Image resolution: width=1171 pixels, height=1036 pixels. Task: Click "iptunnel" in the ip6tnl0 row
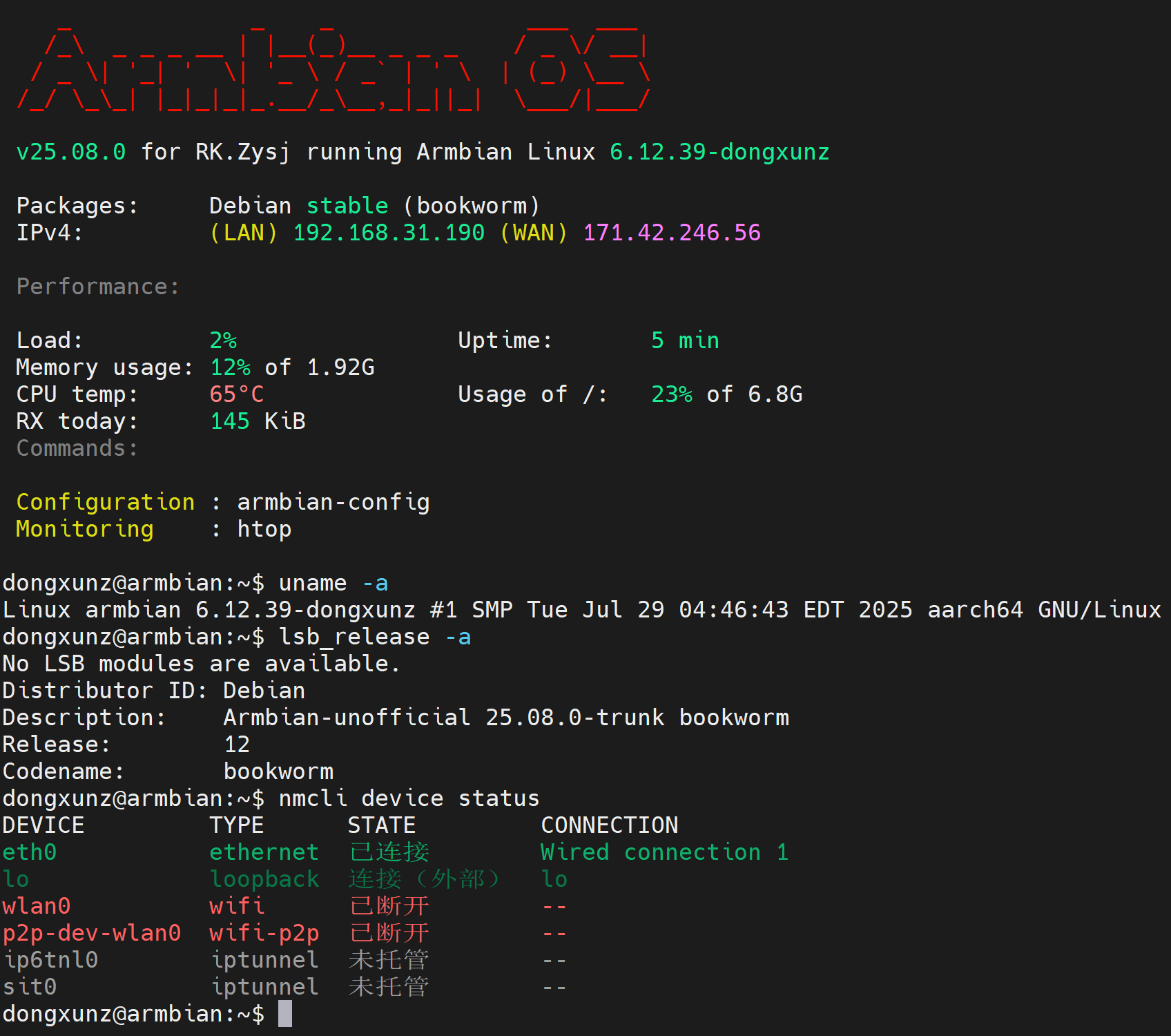(x=264, y=960)
